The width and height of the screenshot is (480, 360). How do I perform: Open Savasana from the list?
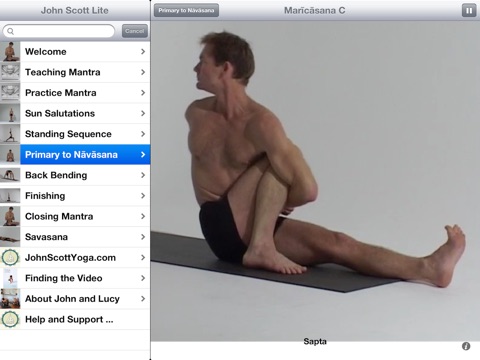(x=75, y=237)
